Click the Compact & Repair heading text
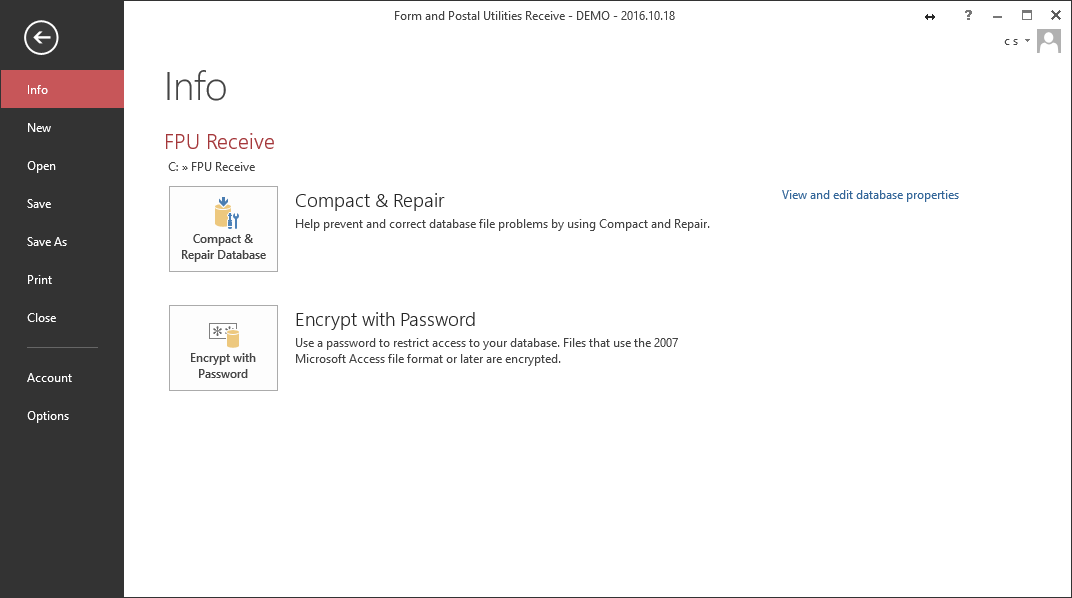 (369, 201)
